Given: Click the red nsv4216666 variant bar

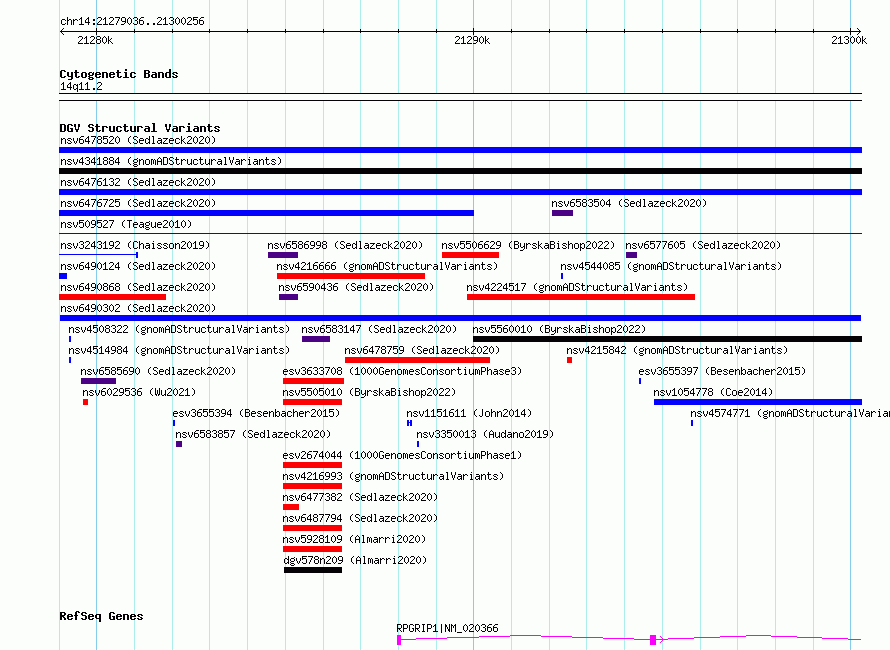Looking at the screenshot, I should coord(351,276).
